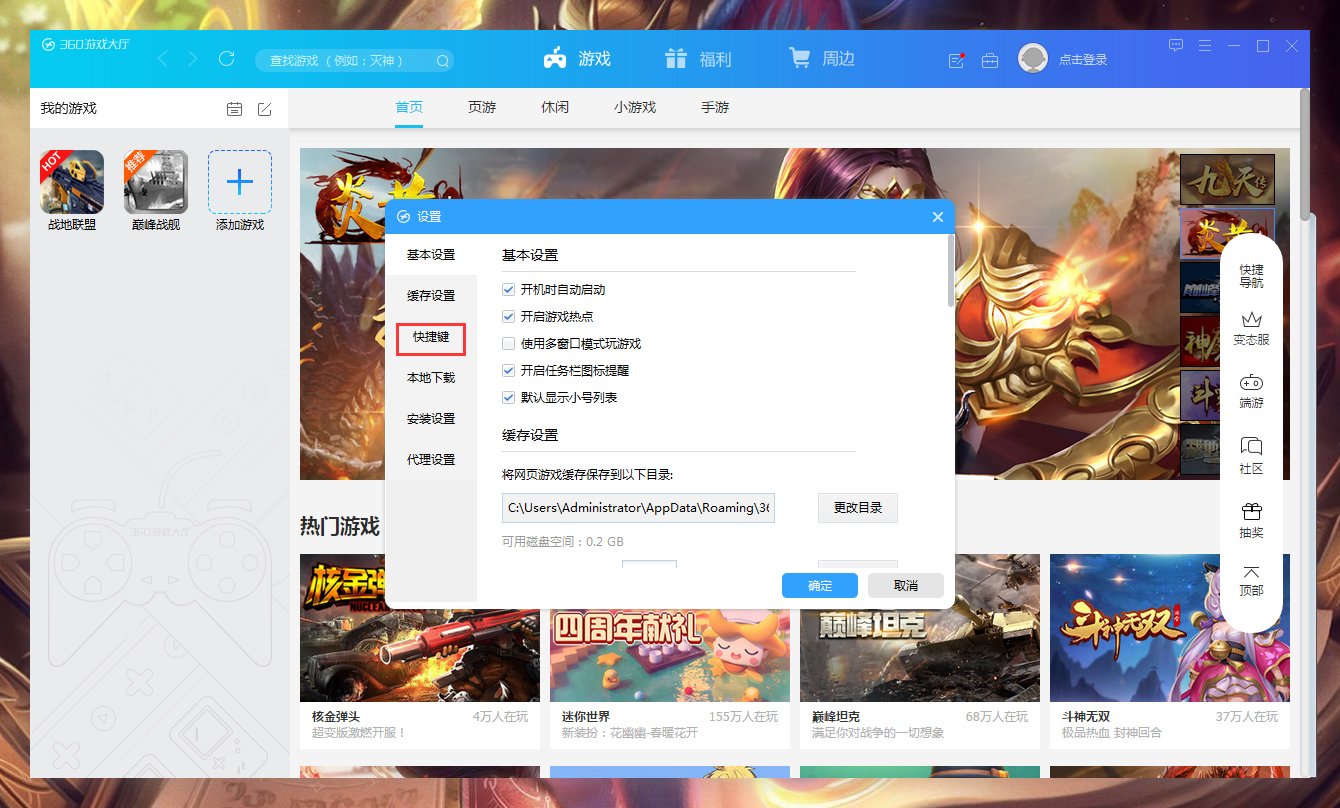This screenshot has height=808, width=1340.
Task: Open the 社区 community icon in sidebar
Action: [1251, 447]
